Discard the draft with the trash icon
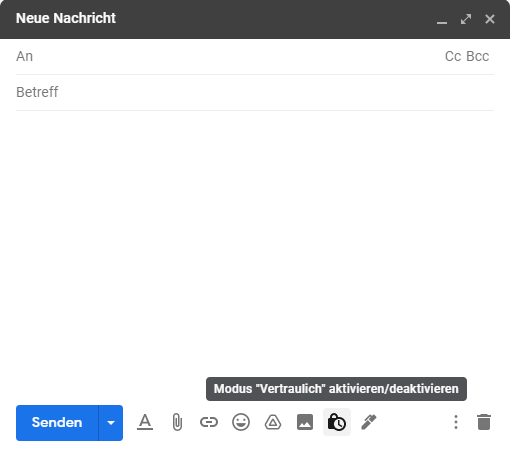Viewport: 510px width, 451px height. tap(484, 422)
